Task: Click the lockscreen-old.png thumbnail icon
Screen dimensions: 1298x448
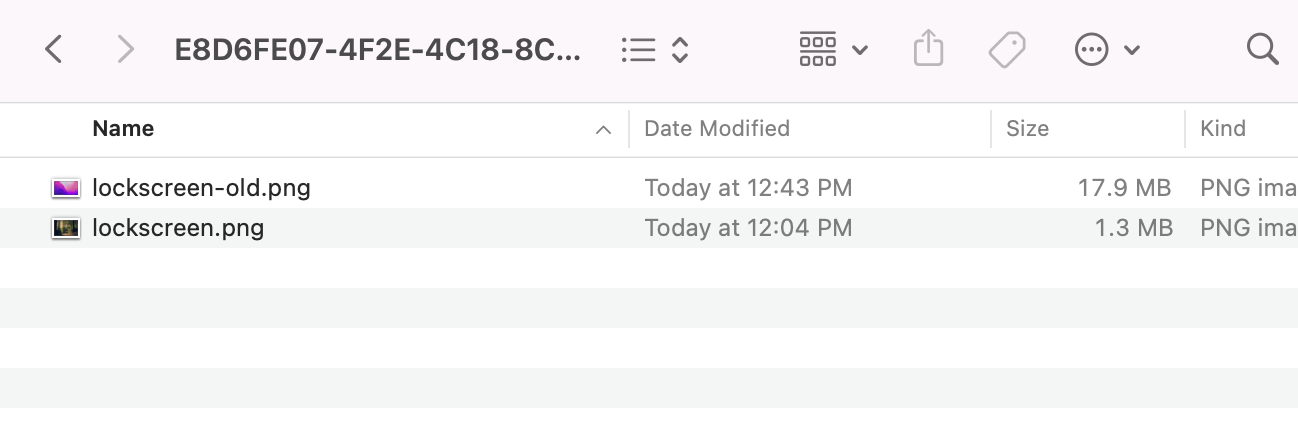Action: click(x=65, y=187)
